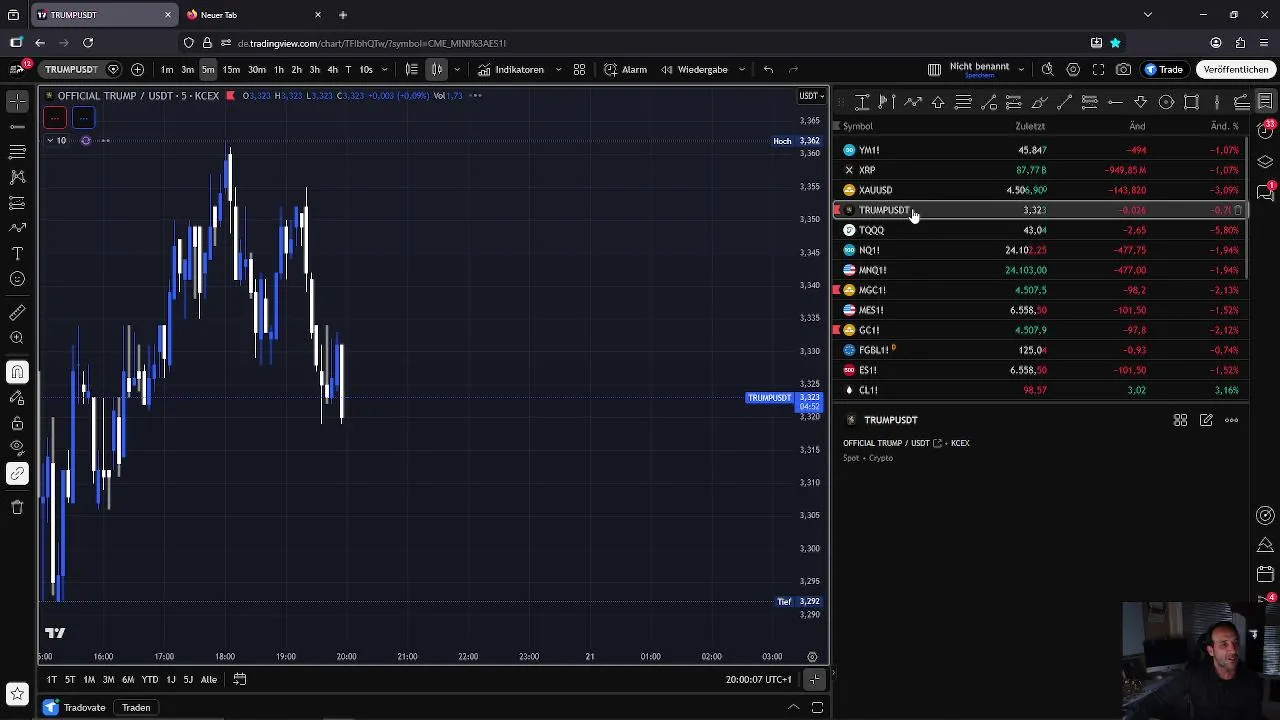Image resolution: width=1280 pixels, height=720 pixels.
Task: Set range to YTD
Action: point(149,680)
